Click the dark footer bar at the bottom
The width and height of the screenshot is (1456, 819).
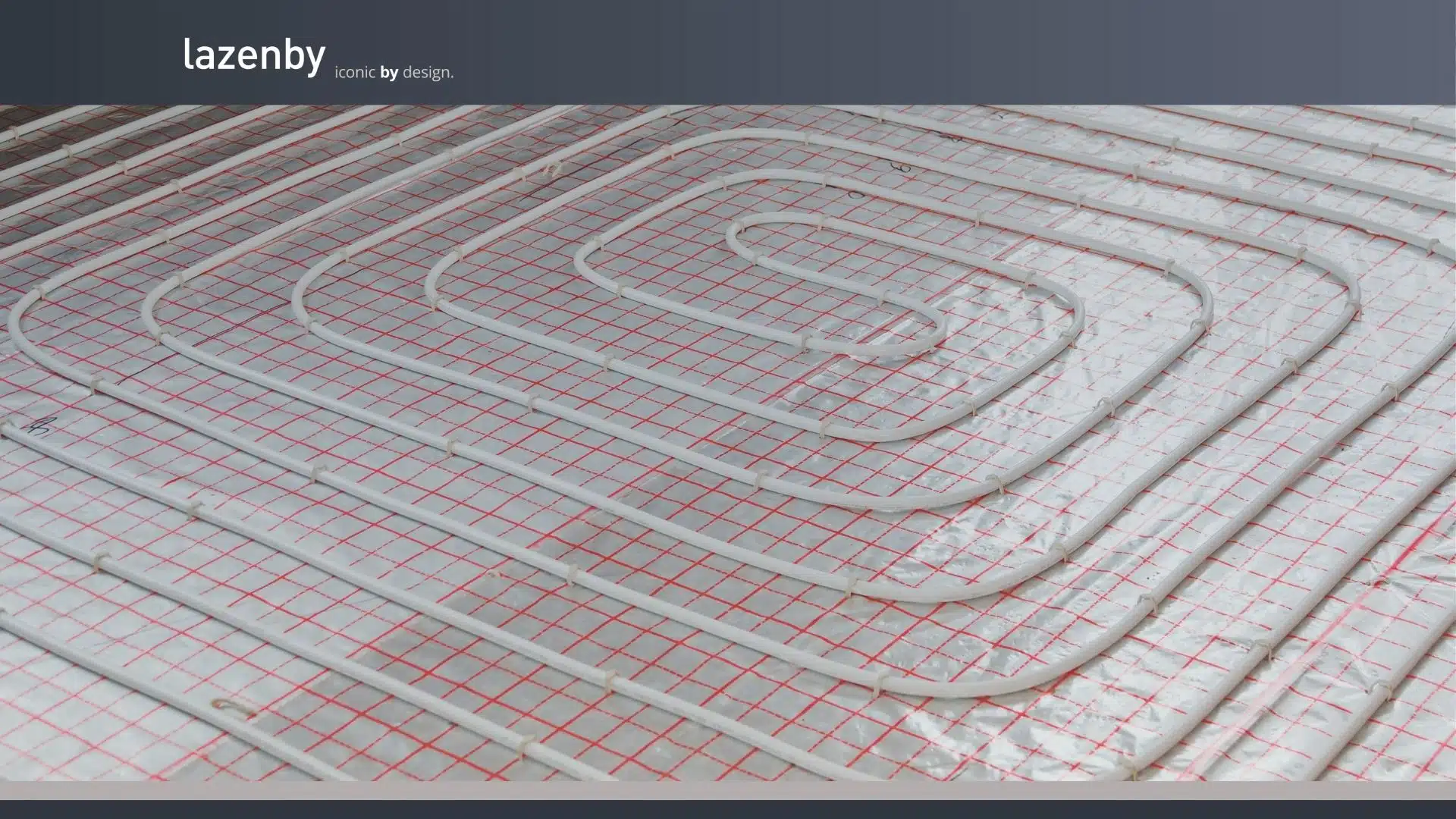(x=728, y=810)
